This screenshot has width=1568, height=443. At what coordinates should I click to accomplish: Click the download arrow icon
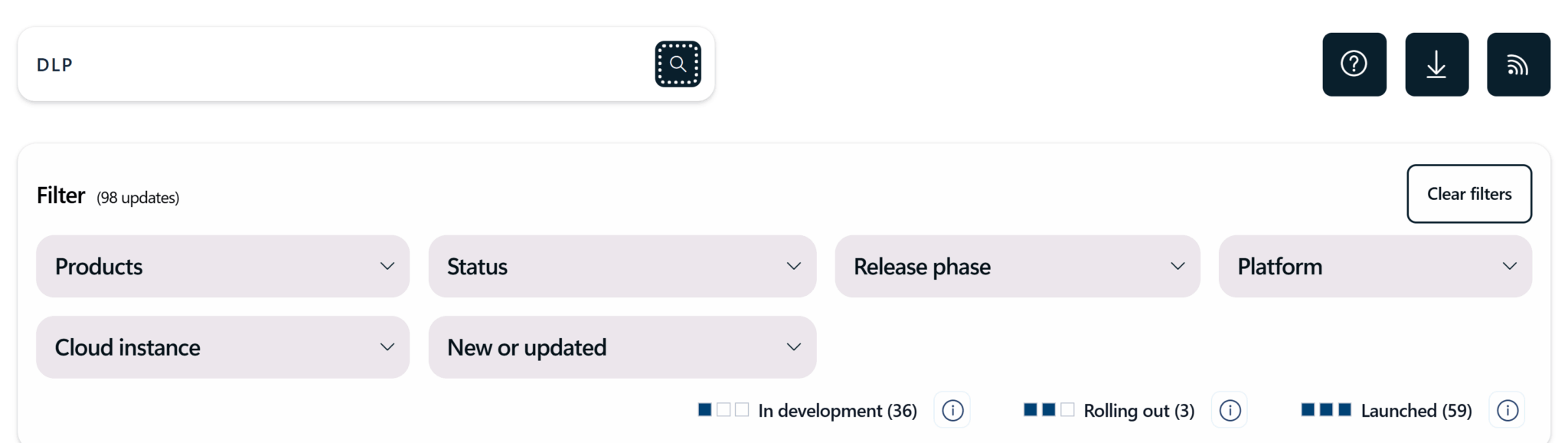coord(1436,64)
